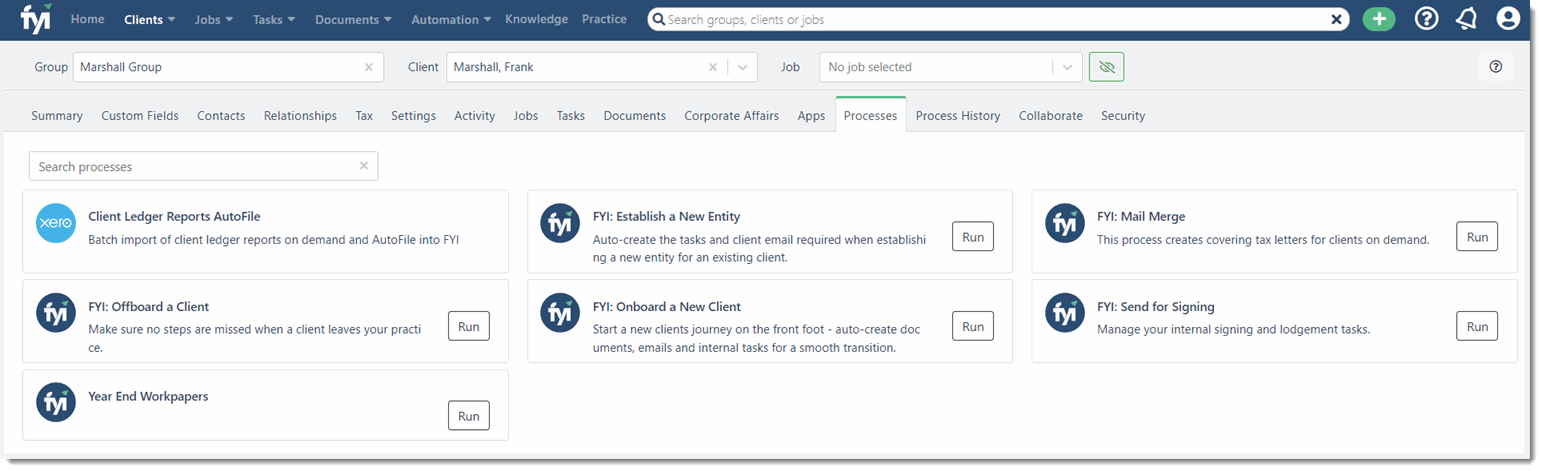Switch to the Relationships tab

(300, 115)
